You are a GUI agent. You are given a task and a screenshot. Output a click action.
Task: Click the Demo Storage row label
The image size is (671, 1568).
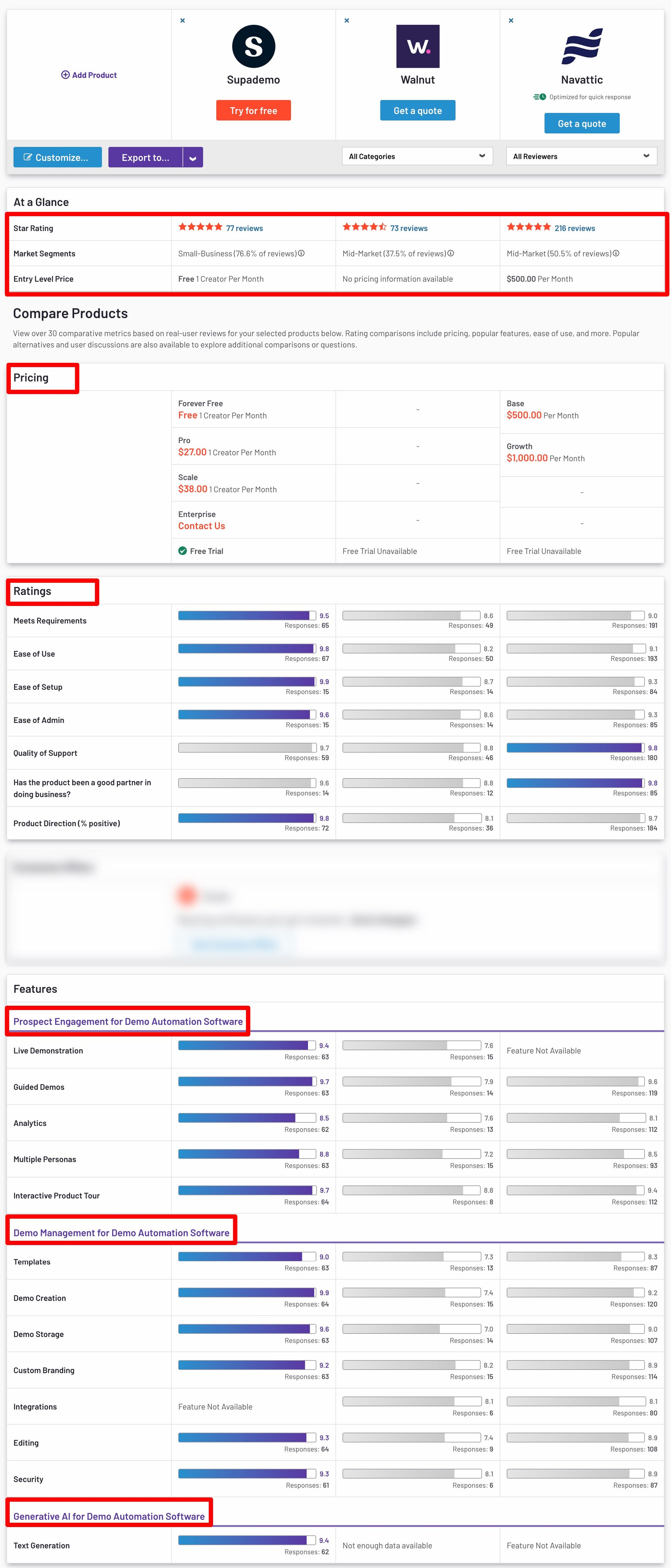tap(38, 1334)
